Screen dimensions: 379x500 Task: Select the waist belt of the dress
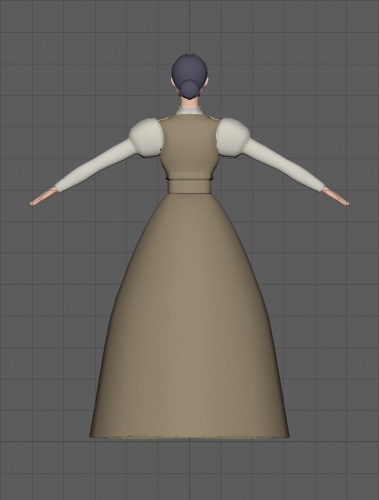pyautogui.click(x=189, y=186)
